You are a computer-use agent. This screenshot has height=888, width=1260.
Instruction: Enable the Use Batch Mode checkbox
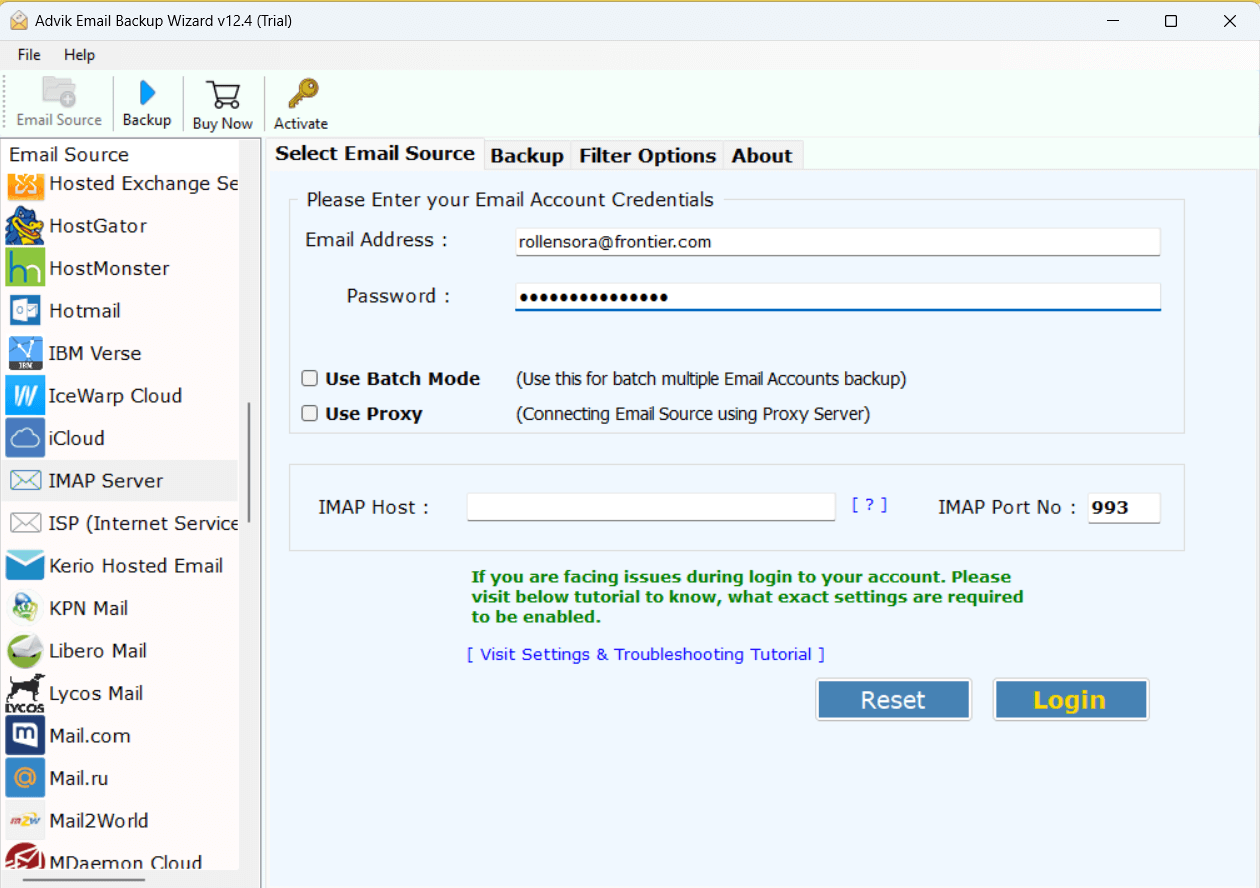coord(310,379)
